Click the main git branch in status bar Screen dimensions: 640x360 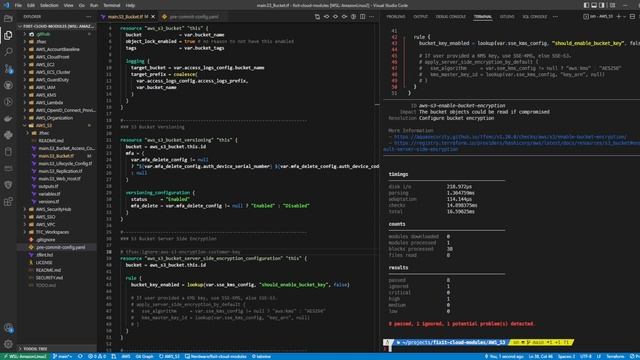point(62,356)
